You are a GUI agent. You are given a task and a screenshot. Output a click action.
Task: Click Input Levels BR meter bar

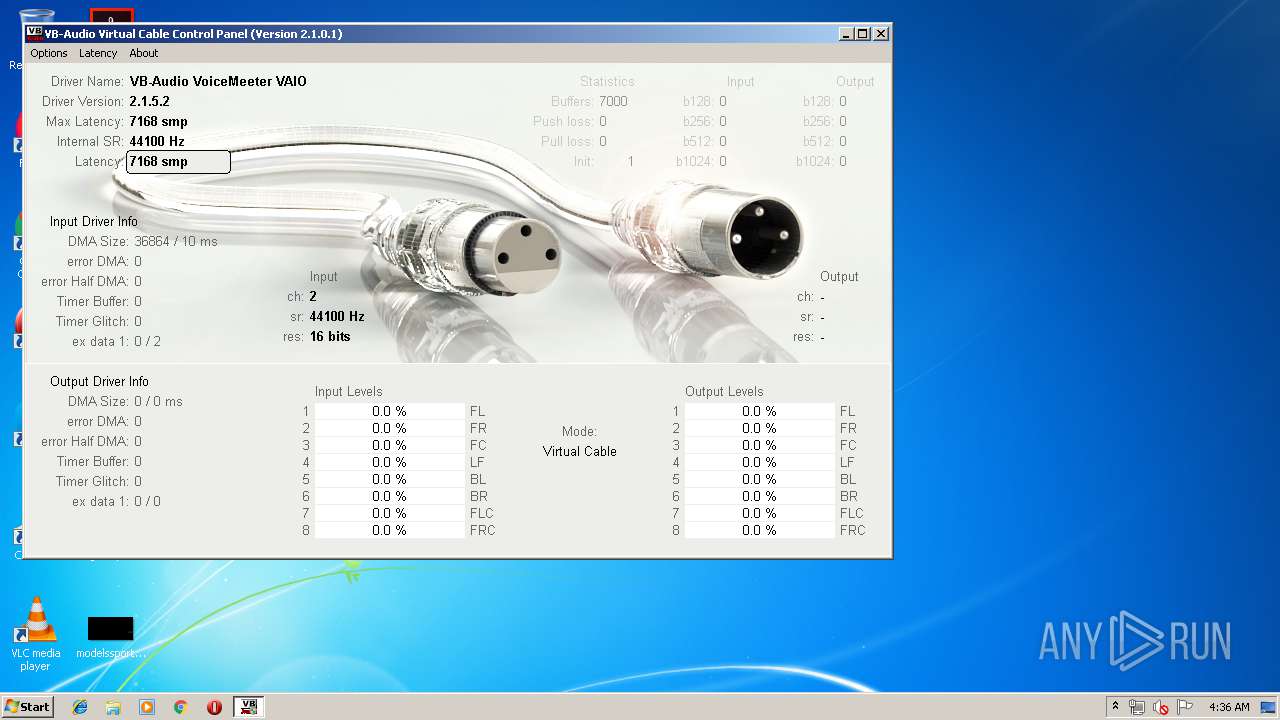click(x=390, y=496)
